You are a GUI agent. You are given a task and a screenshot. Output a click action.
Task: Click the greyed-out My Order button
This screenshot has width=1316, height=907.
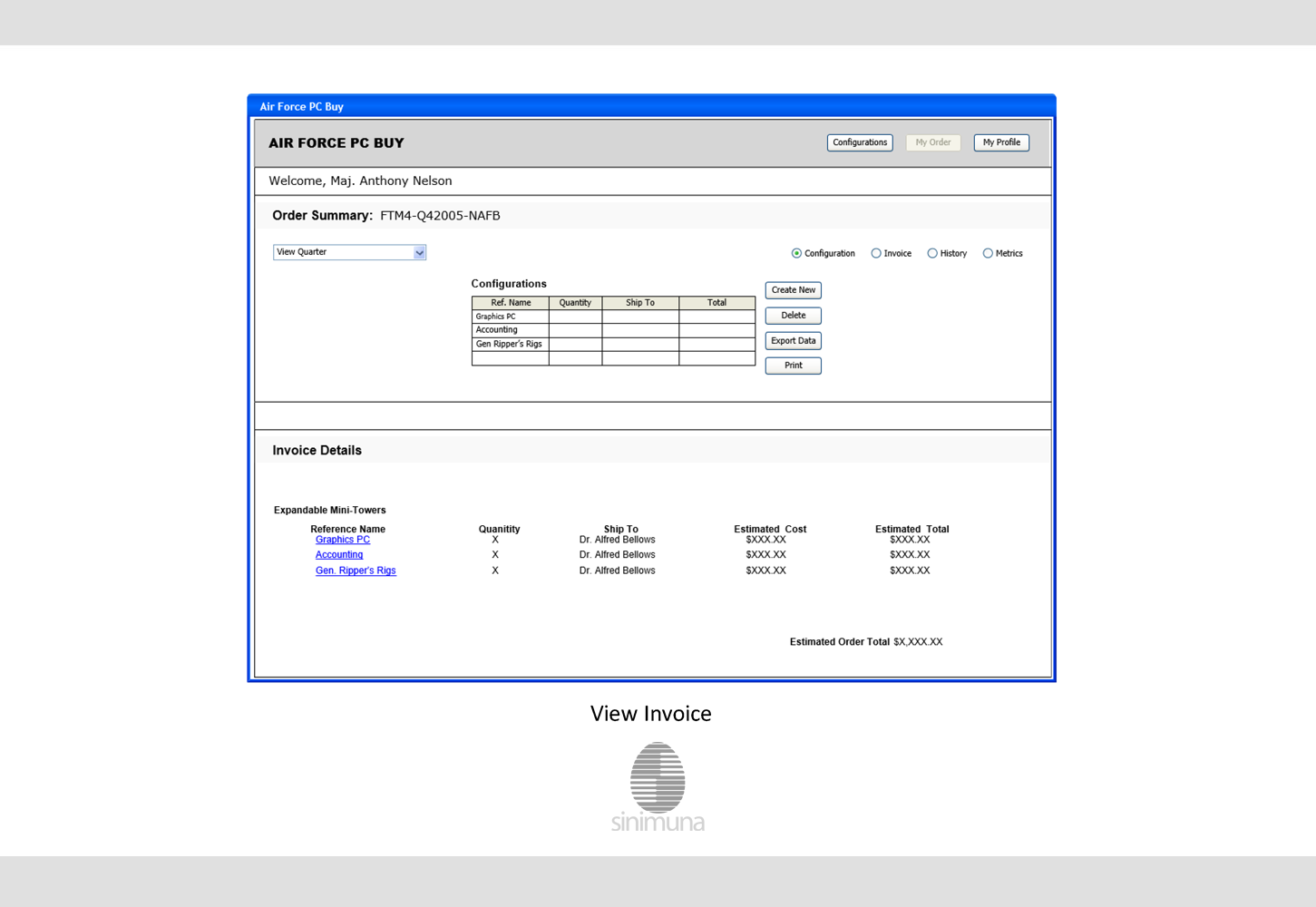(933, 142)
